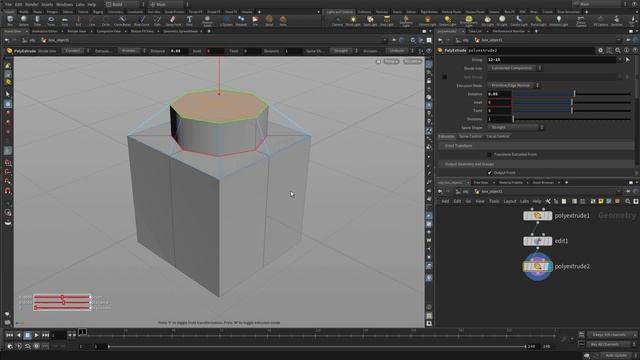The image size is (640, 360).
Task: Click the Group input field
Action: (x=552, y=60)
